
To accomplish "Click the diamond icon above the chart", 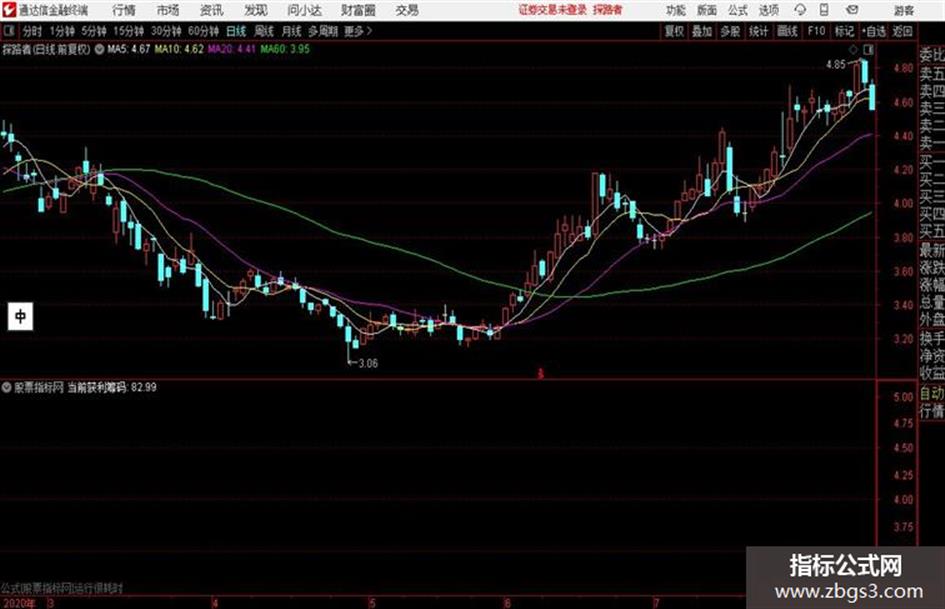I will [853, 49].
